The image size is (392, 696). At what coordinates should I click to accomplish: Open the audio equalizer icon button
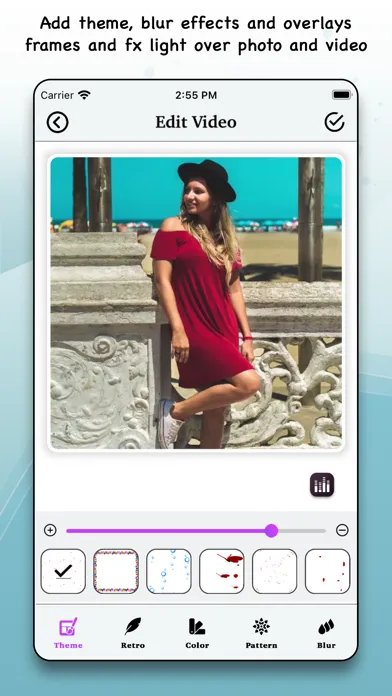pyautogui.click(x=322, y=484)
